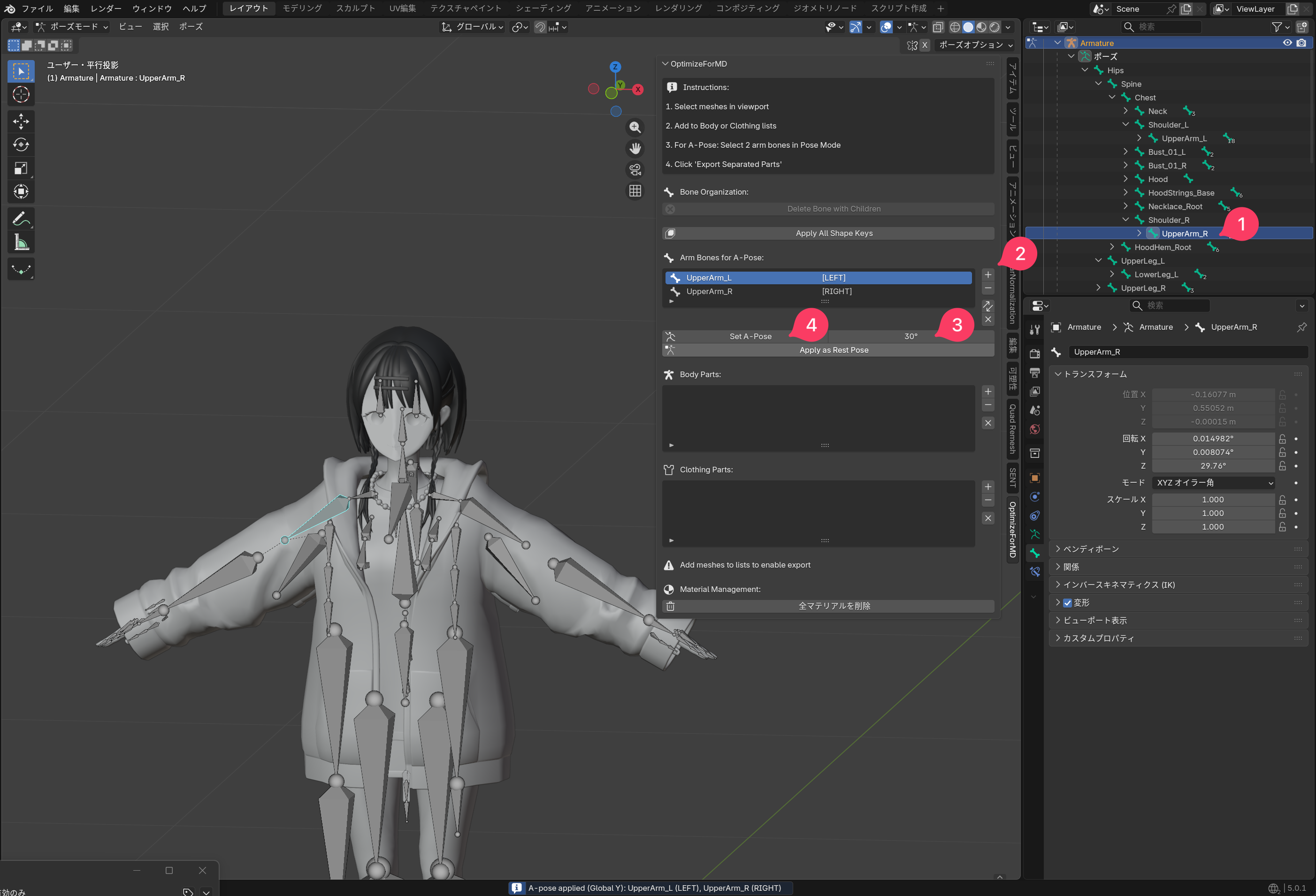The image size is (1316, 896).
Task: Switch to the モデリング workspace tab
Action: tap(302, 8)
